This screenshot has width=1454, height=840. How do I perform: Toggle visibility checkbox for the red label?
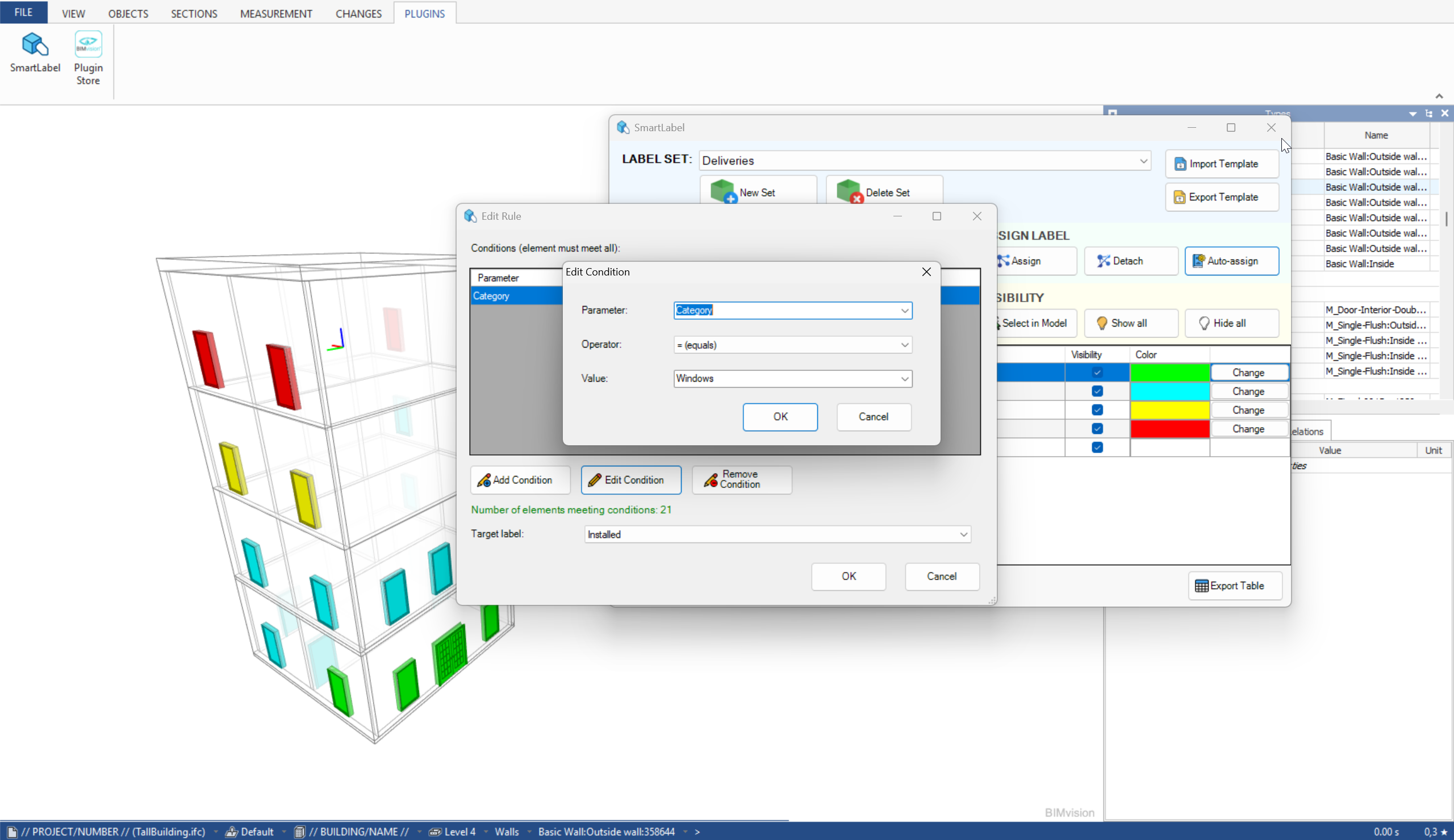click(x=1097, y=429)
